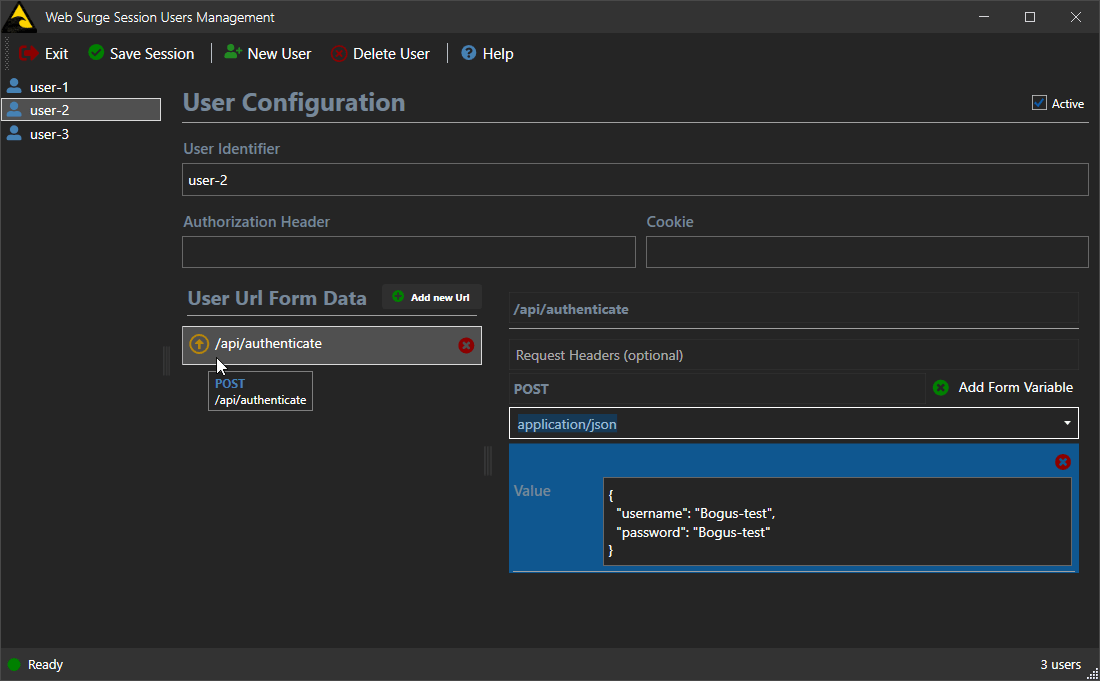
Task: Open the application/json content-type dropdown
Action: tap(1066, 423)
